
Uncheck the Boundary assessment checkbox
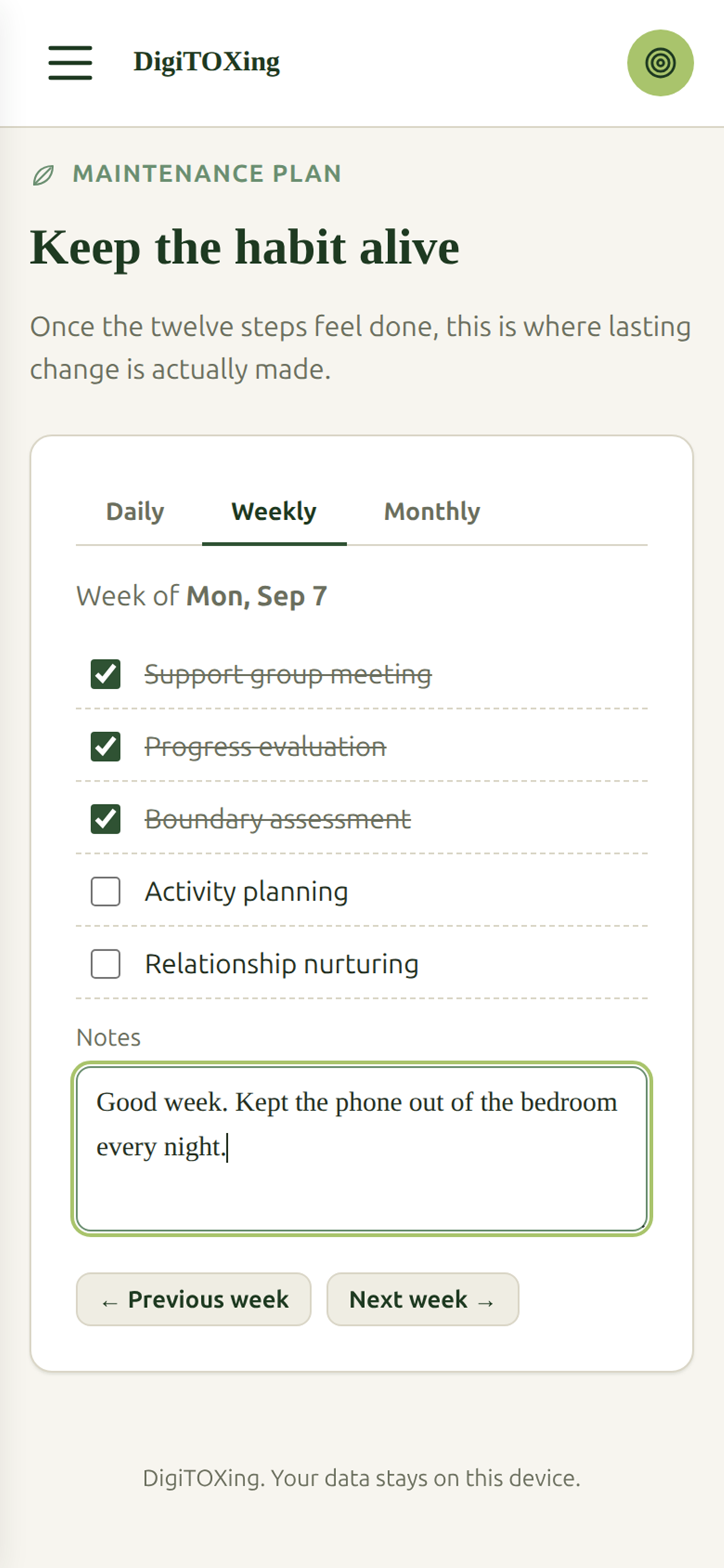105,819
